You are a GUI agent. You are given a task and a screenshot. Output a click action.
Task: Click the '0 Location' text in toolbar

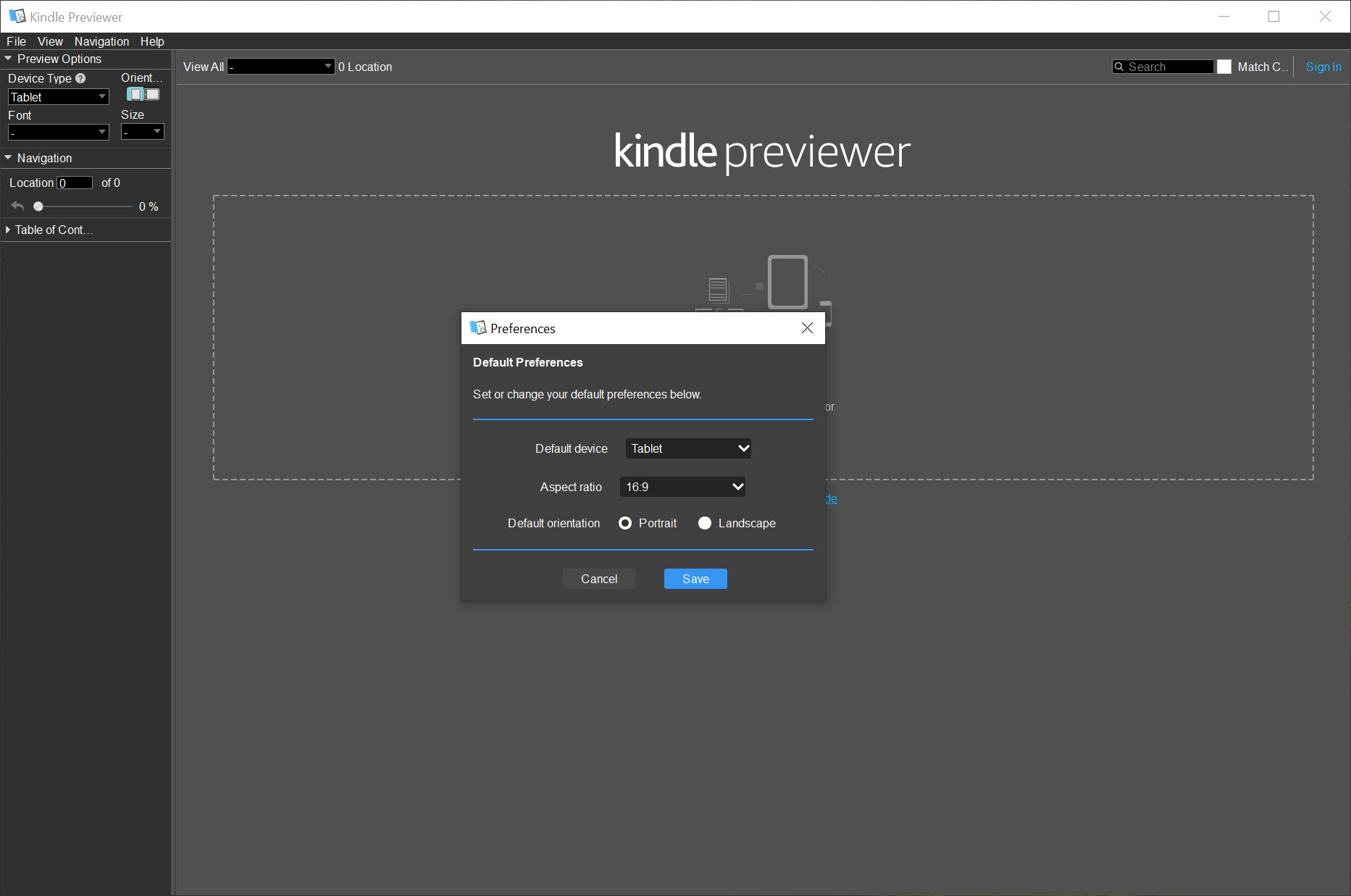pyautogui.click(x=365, y=67)
